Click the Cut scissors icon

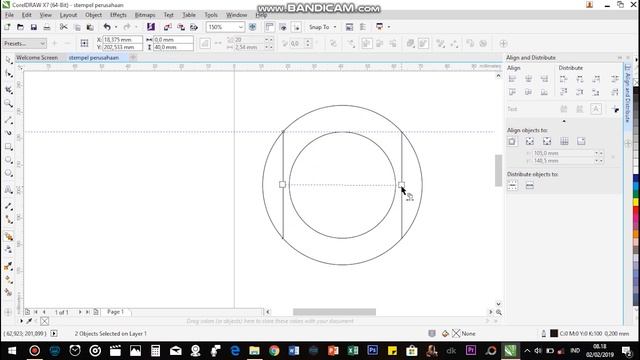[x=64, y=27]
